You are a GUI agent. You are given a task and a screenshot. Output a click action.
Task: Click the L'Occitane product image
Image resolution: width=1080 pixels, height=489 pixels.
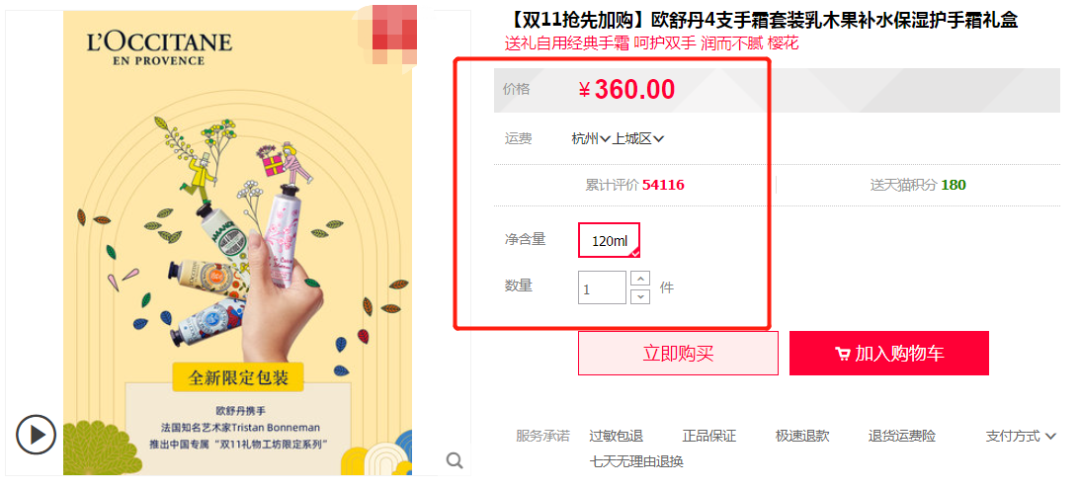[x=238, y=242]
